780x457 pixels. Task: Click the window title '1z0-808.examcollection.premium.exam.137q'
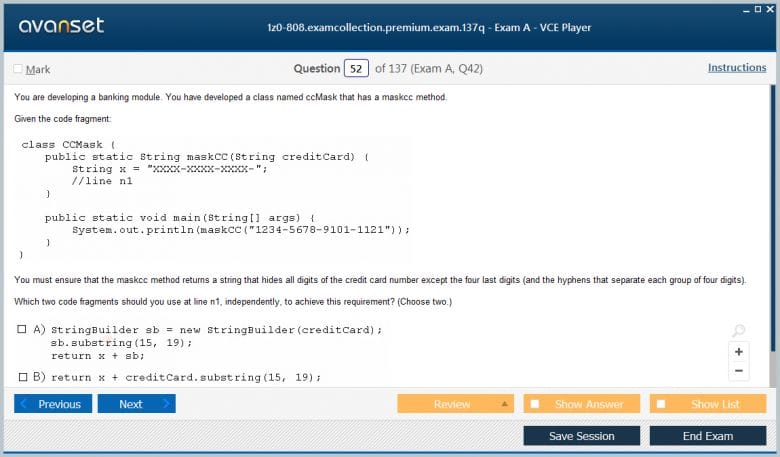point(376,27)
